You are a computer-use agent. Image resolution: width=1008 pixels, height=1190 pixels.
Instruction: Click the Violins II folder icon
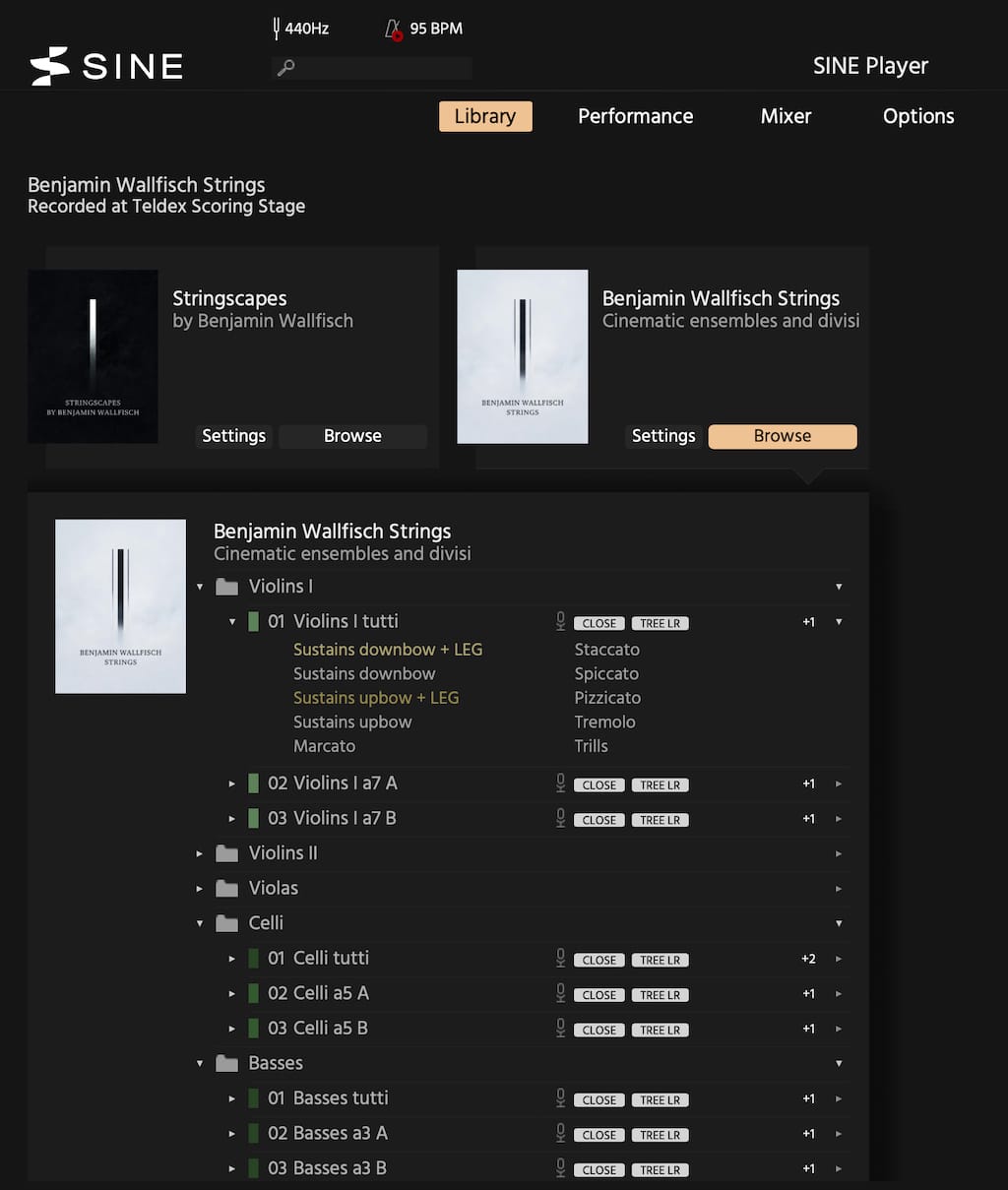[x=227, y=853]
